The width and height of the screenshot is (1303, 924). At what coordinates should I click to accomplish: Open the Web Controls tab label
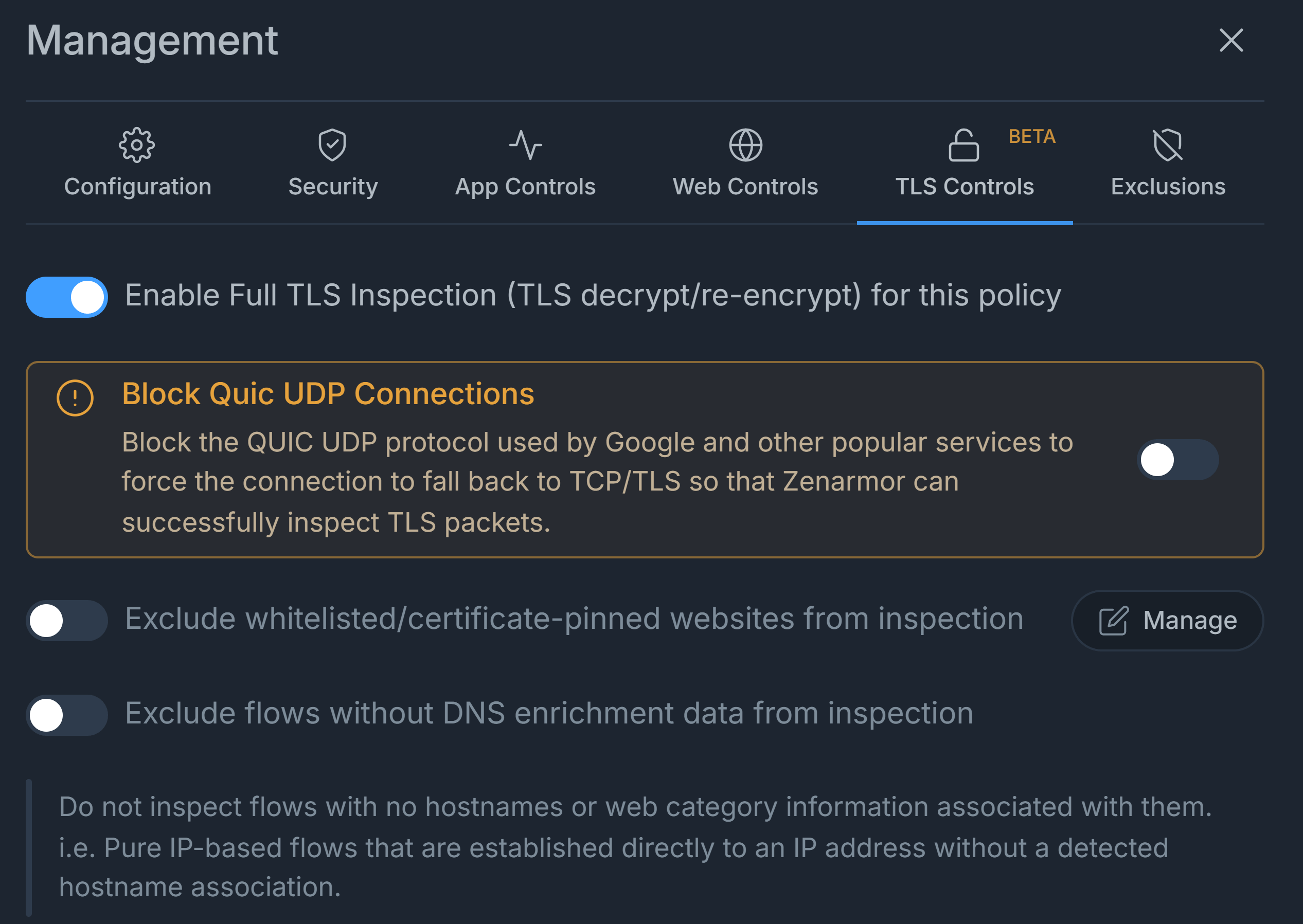[745, 187]
